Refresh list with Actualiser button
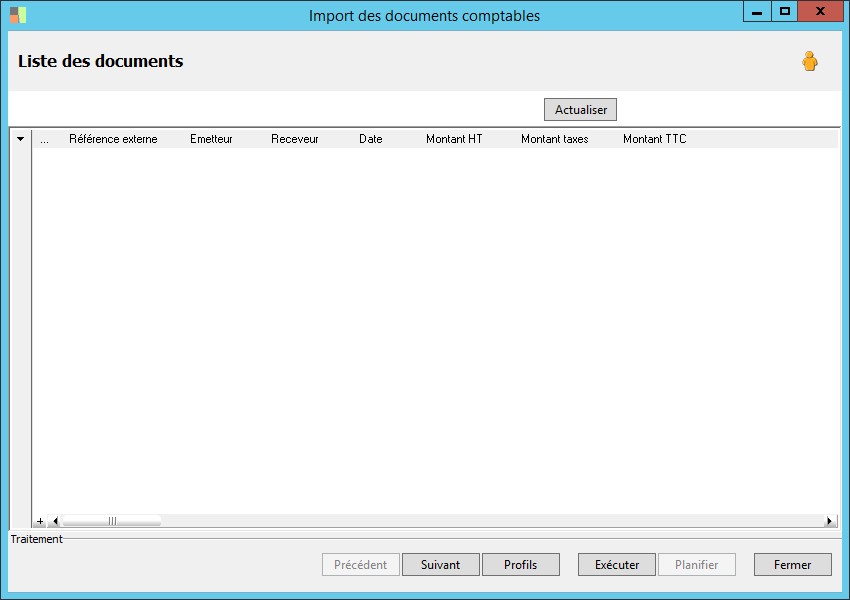Viewport: 850px width, 600px height. [581, 109]
